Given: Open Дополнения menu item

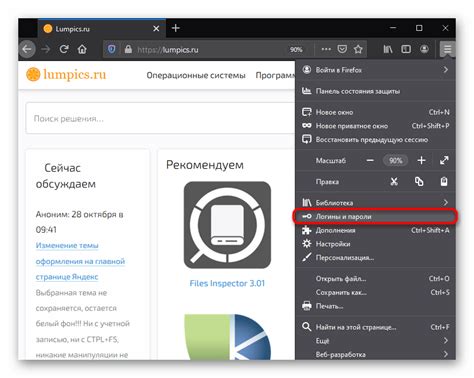Looking at the screenshot, I should [x=375, y=230].
